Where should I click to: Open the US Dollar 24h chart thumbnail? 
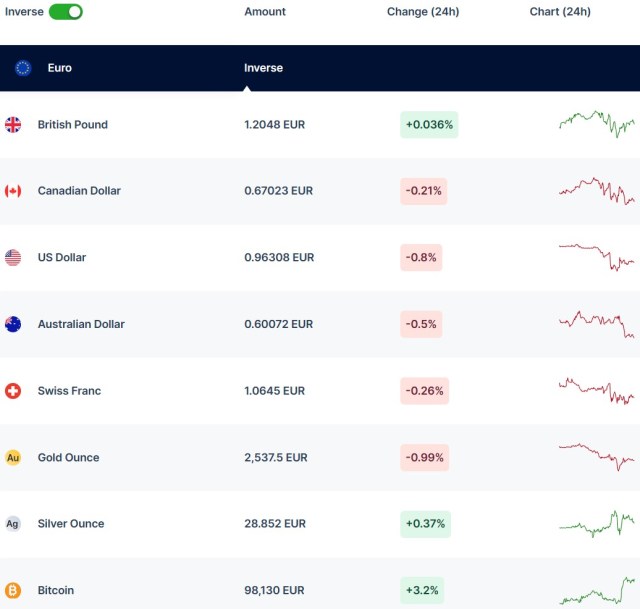pyautogui.click(x=596, y=256)
